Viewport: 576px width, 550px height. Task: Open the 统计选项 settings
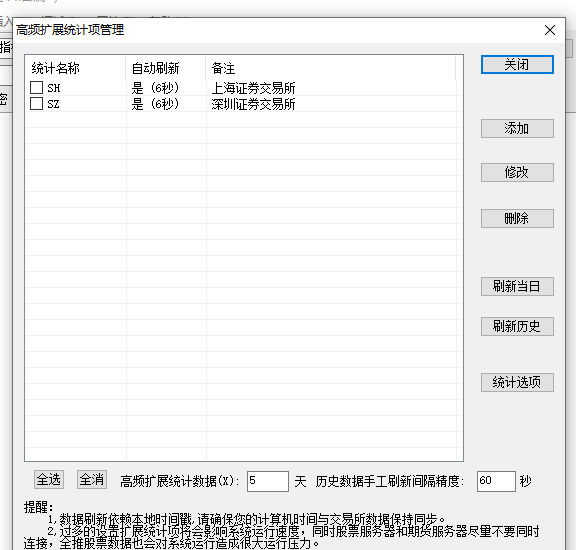[x=517, y=382]
